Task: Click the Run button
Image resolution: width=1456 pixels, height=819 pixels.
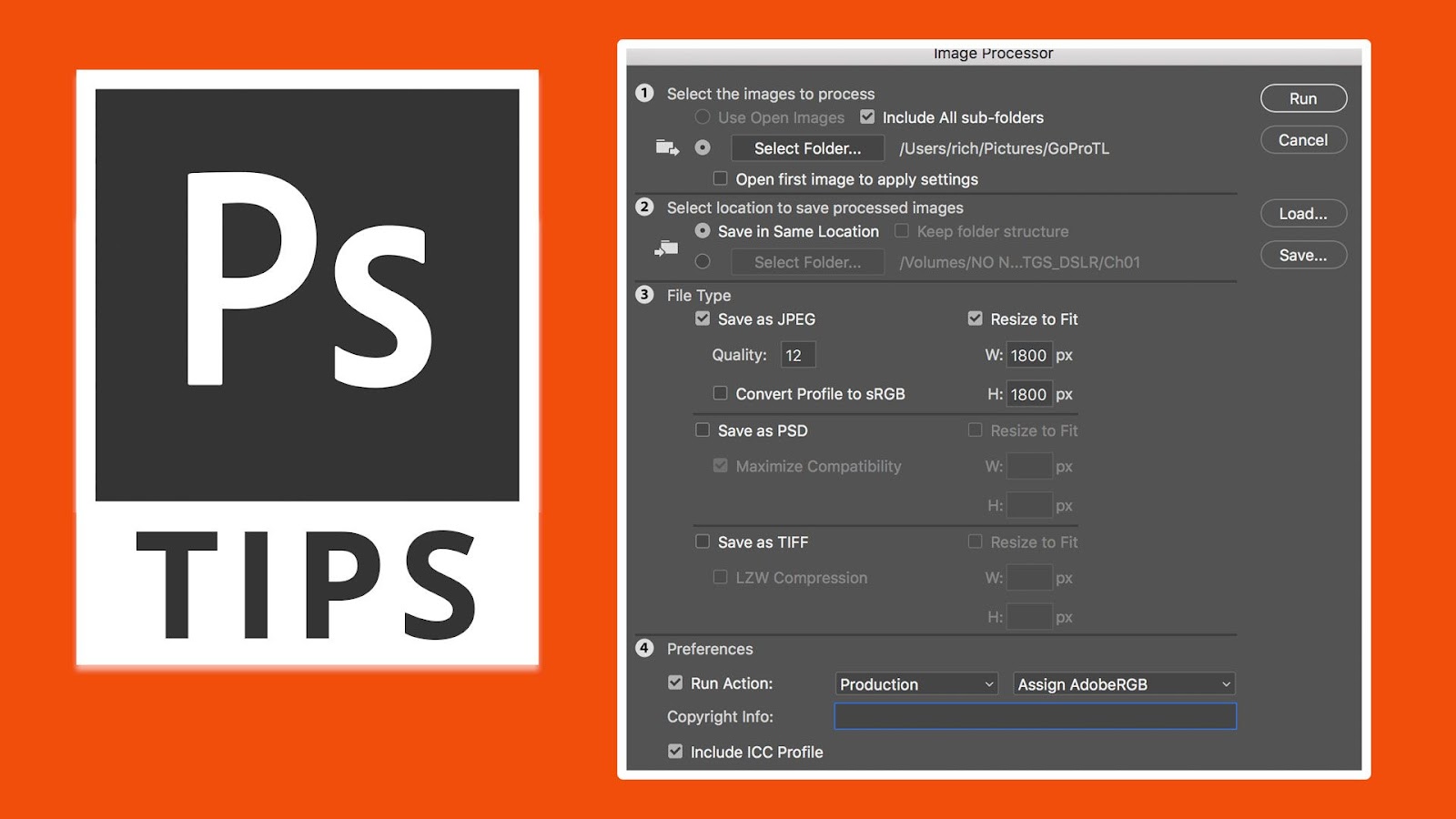Action: point(1303,98)
